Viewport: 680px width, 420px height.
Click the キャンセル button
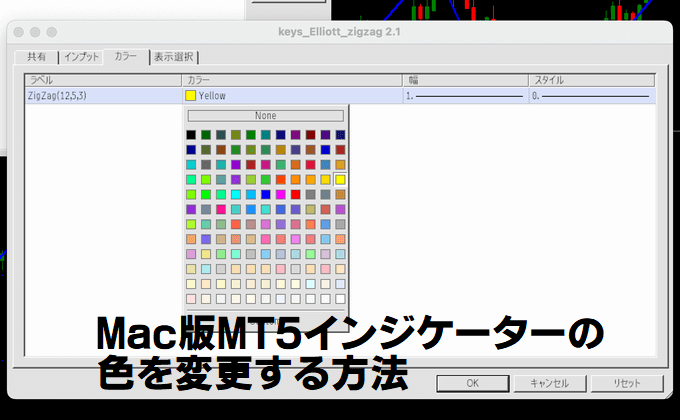point(549,383)
